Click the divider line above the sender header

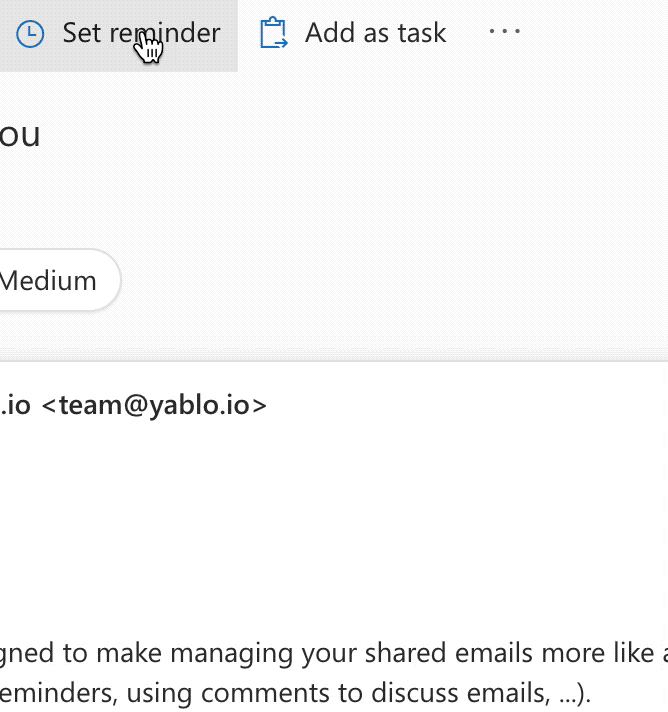334,360
